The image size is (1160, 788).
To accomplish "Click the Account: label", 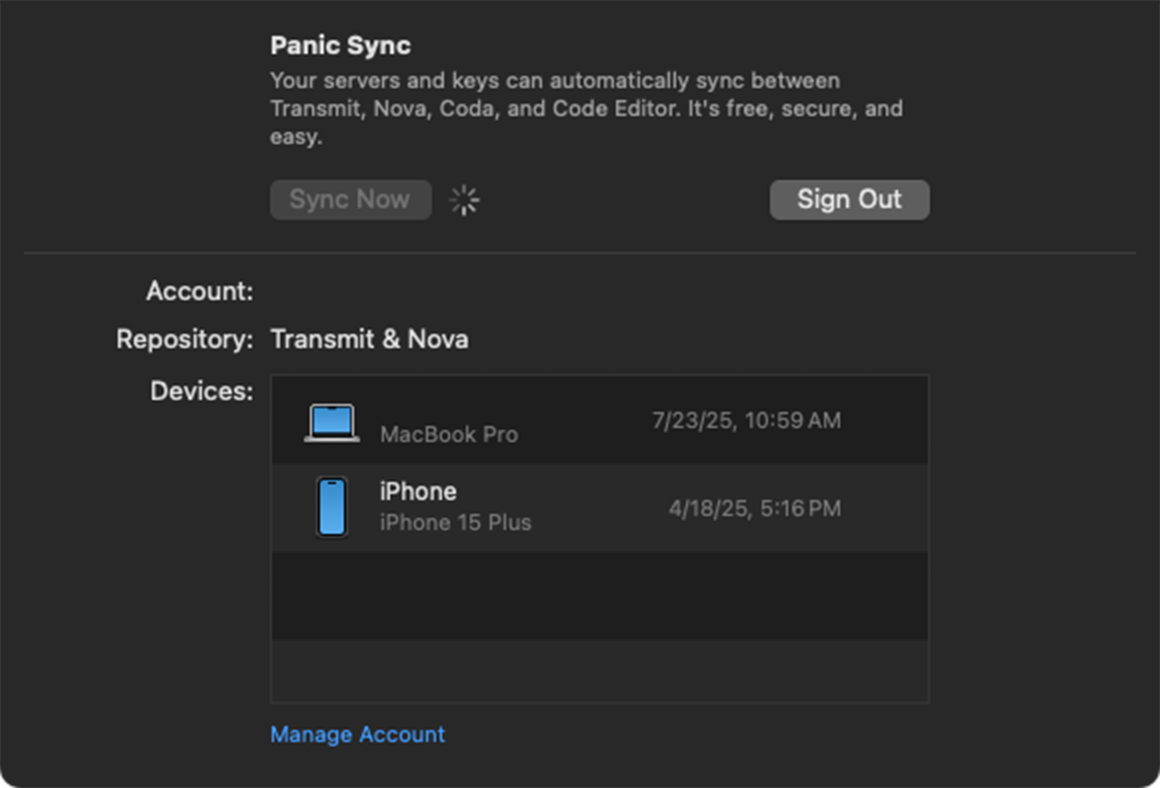I will [x=200, y=291].
